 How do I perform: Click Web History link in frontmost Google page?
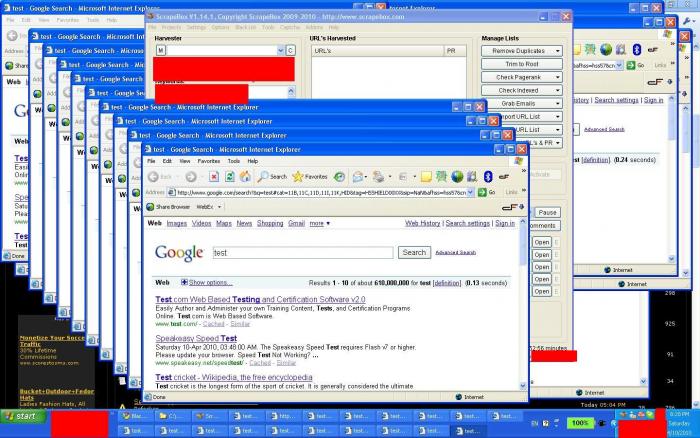click(422, 223)
